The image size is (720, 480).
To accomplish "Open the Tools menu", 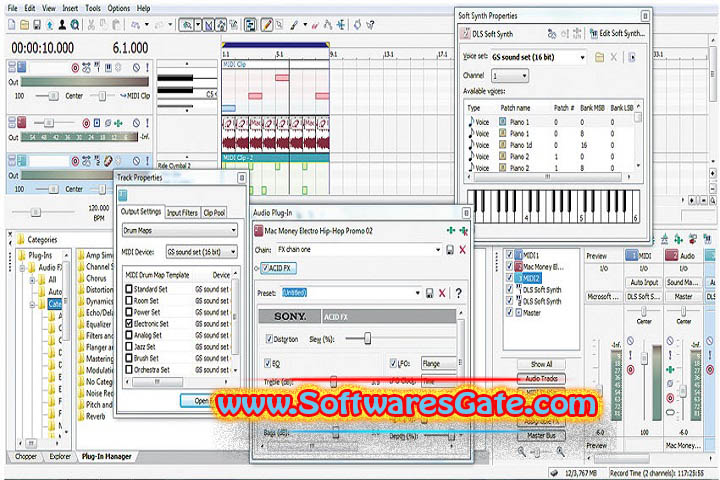I will [93, 8].
